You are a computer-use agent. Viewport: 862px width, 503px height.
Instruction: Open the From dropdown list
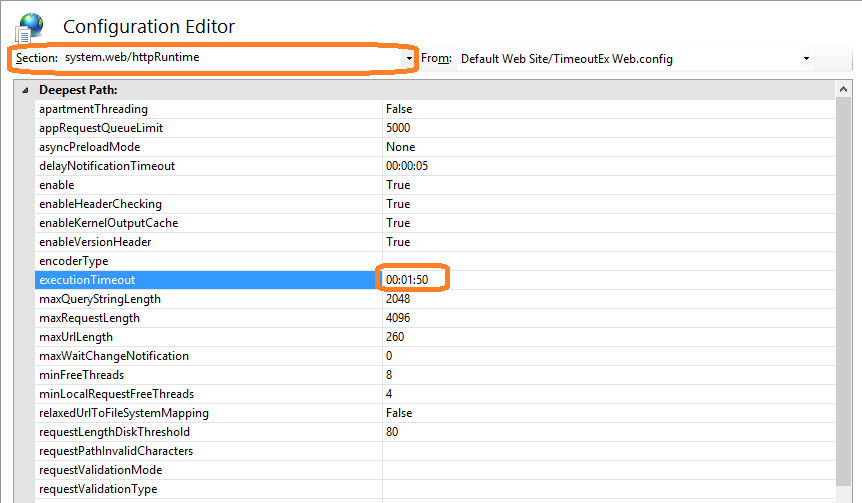(806, 59)
